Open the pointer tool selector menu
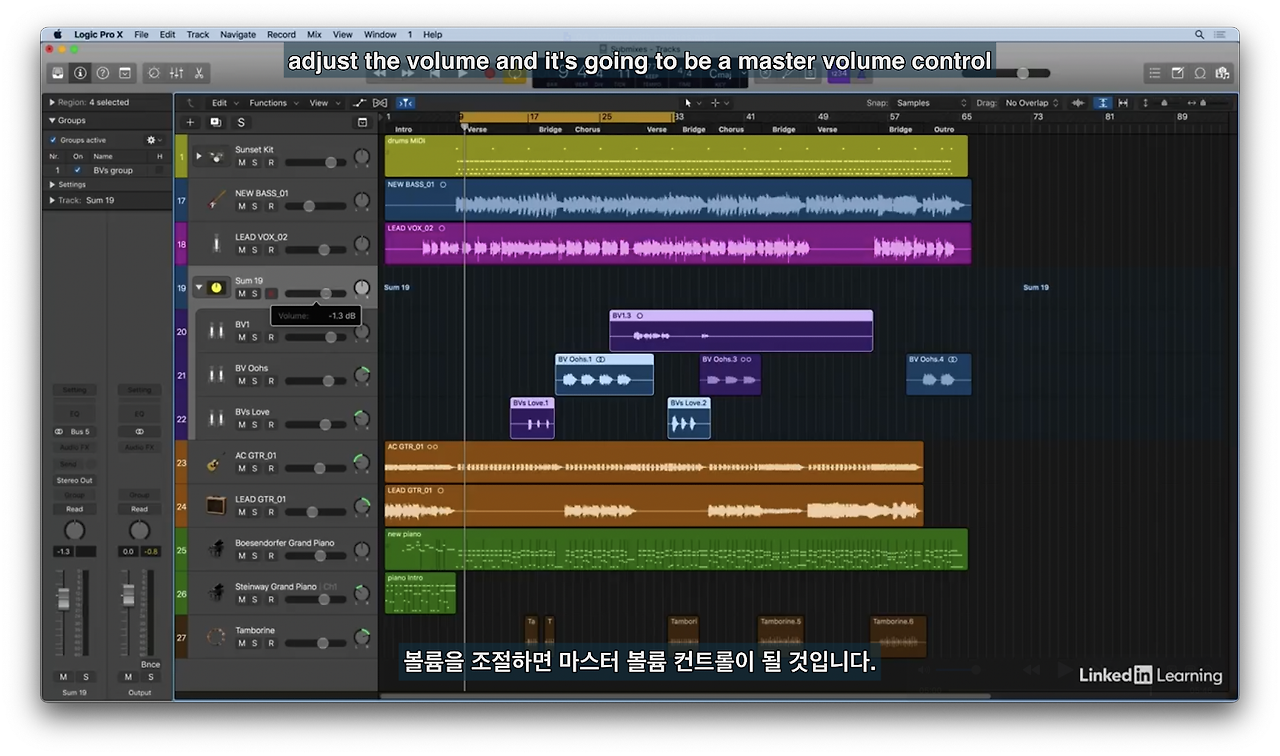Screen dimensions: 1280x756 (x=692, y=103)
